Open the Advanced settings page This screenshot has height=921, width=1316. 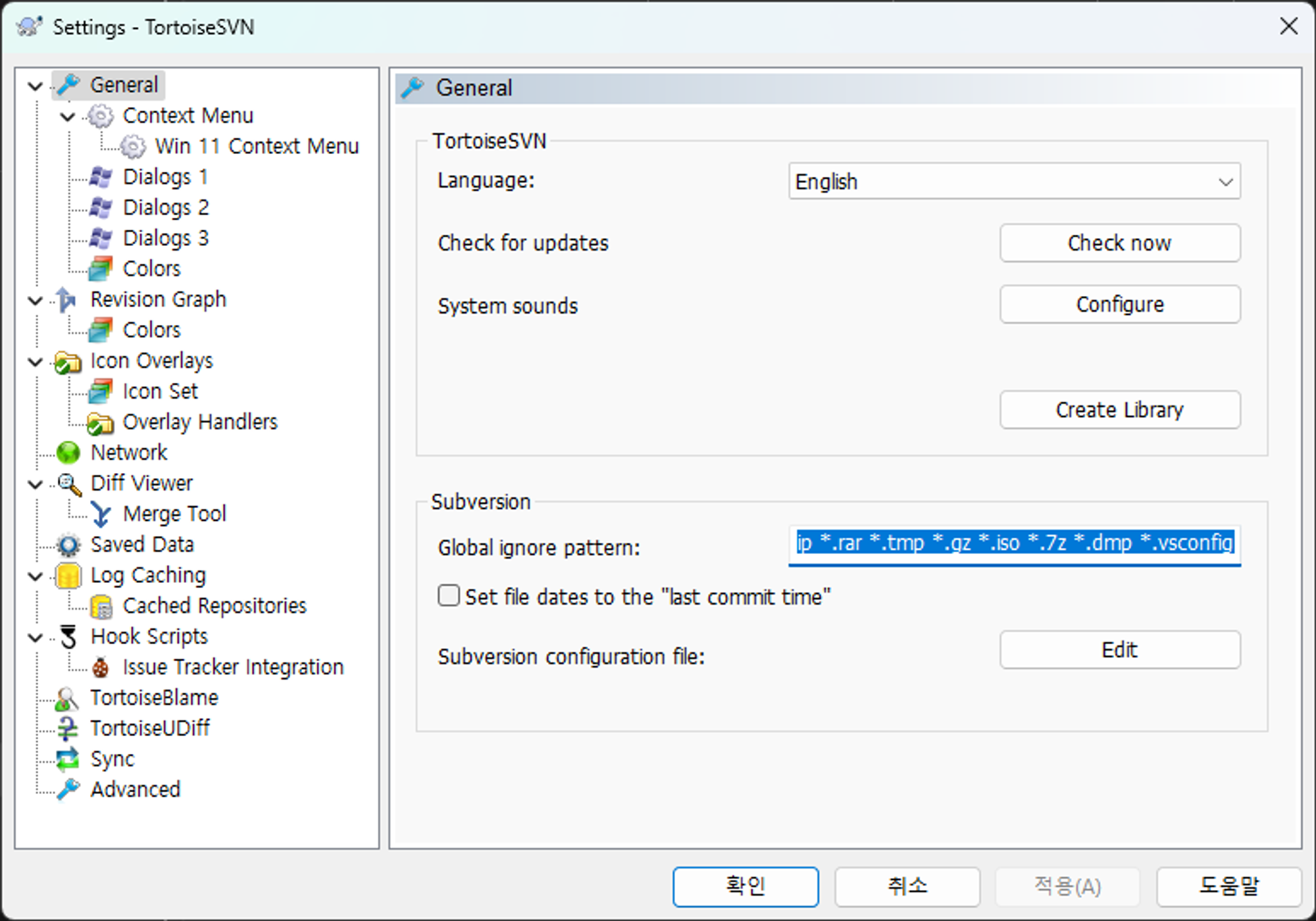tap(135, 789)
